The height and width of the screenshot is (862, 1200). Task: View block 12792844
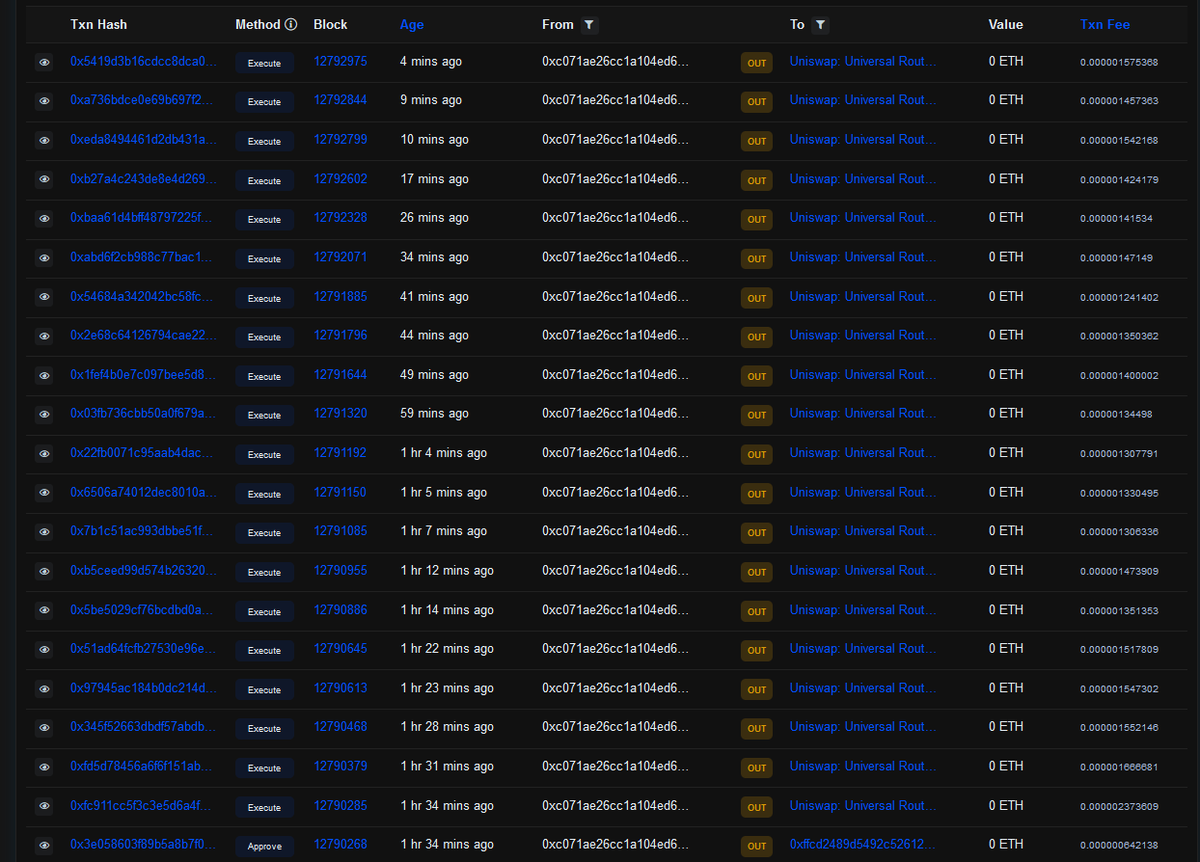(x=340, y=100)
